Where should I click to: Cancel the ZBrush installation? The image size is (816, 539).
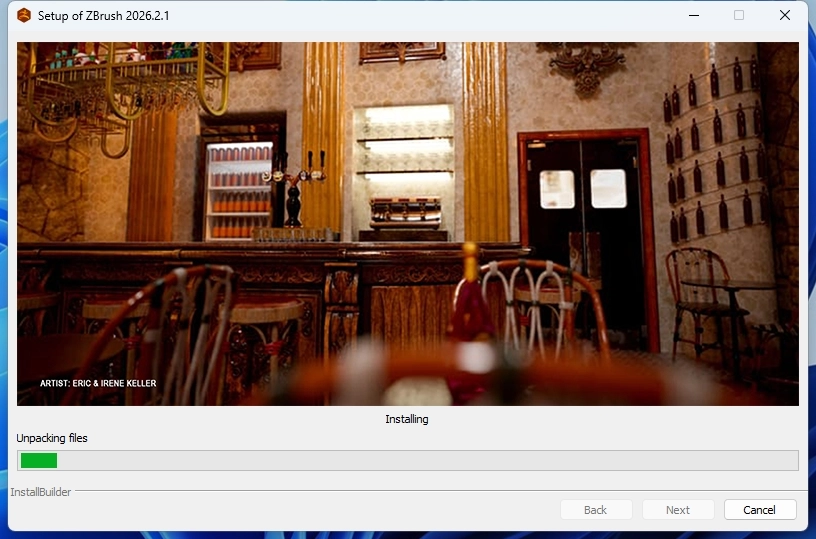tap(760, 510)
